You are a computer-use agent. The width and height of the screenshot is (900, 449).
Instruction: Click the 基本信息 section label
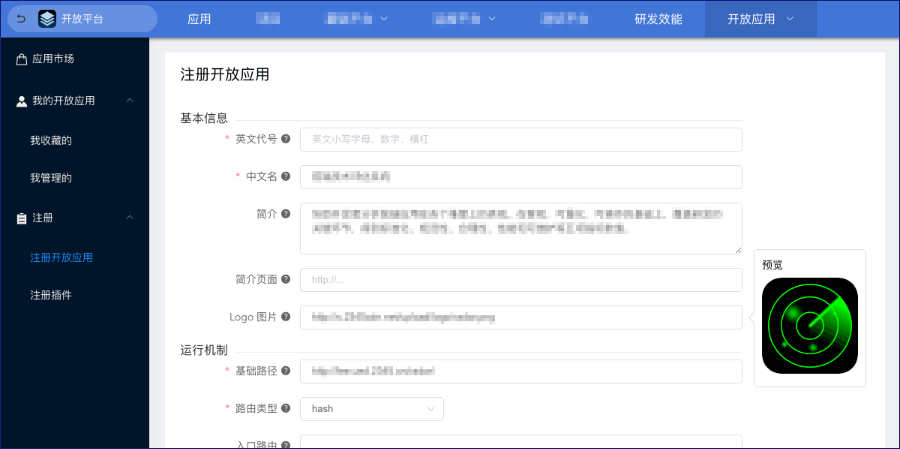(204, 118)
